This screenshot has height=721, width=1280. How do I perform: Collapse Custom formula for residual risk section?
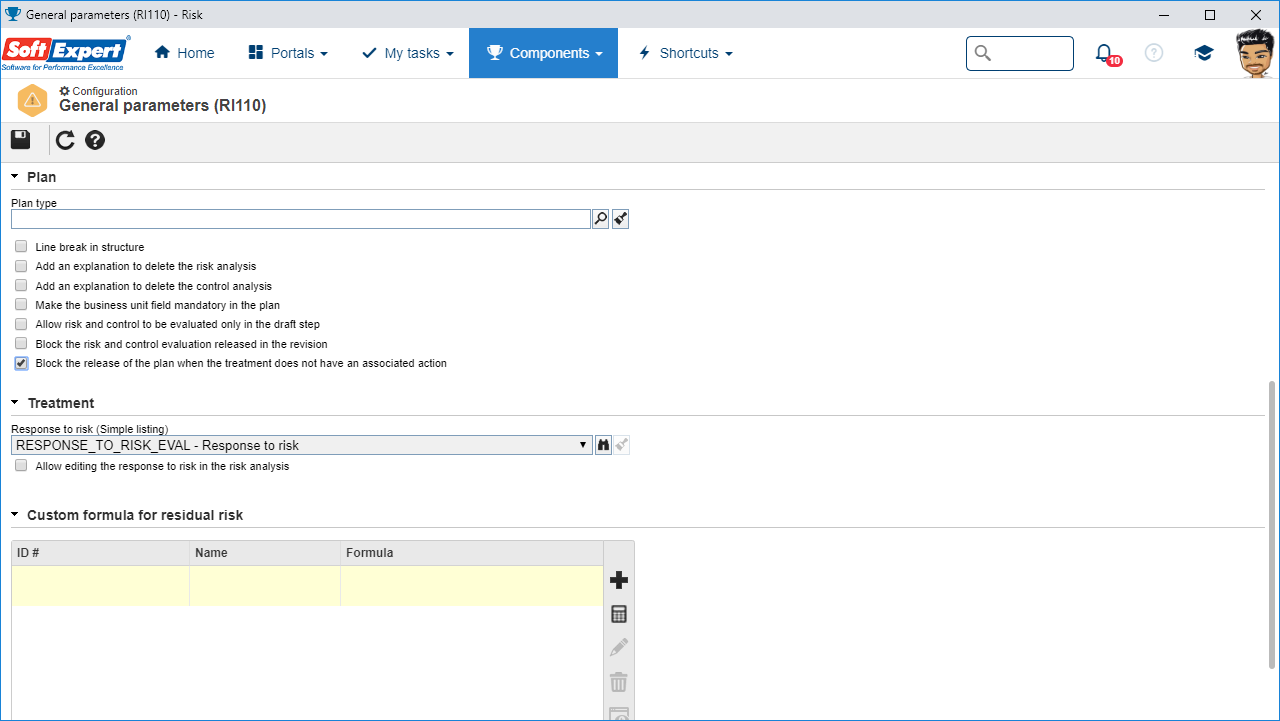(x=15, y=515)
